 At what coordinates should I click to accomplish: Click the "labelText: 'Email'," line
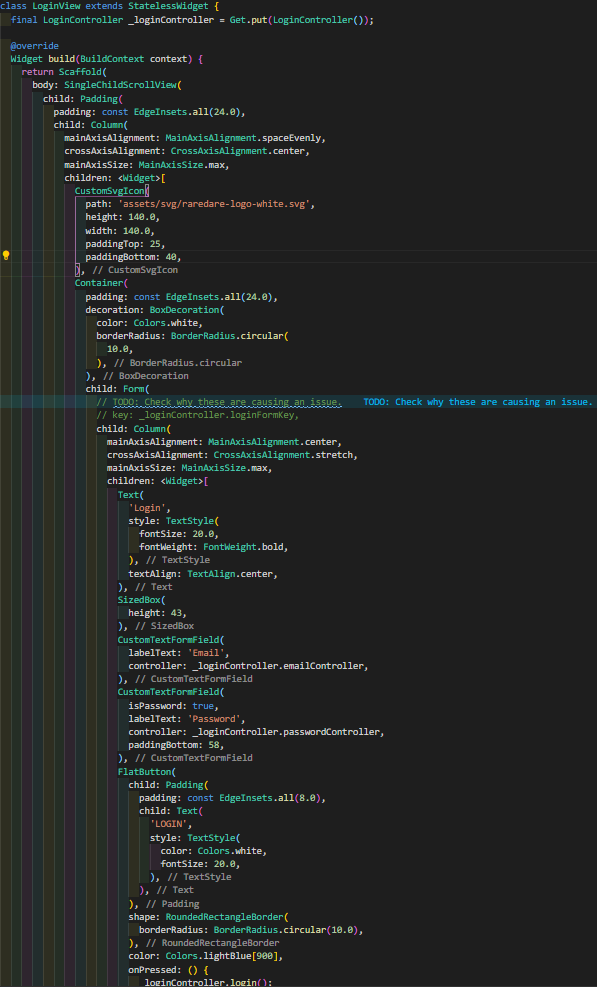point(181,653)
